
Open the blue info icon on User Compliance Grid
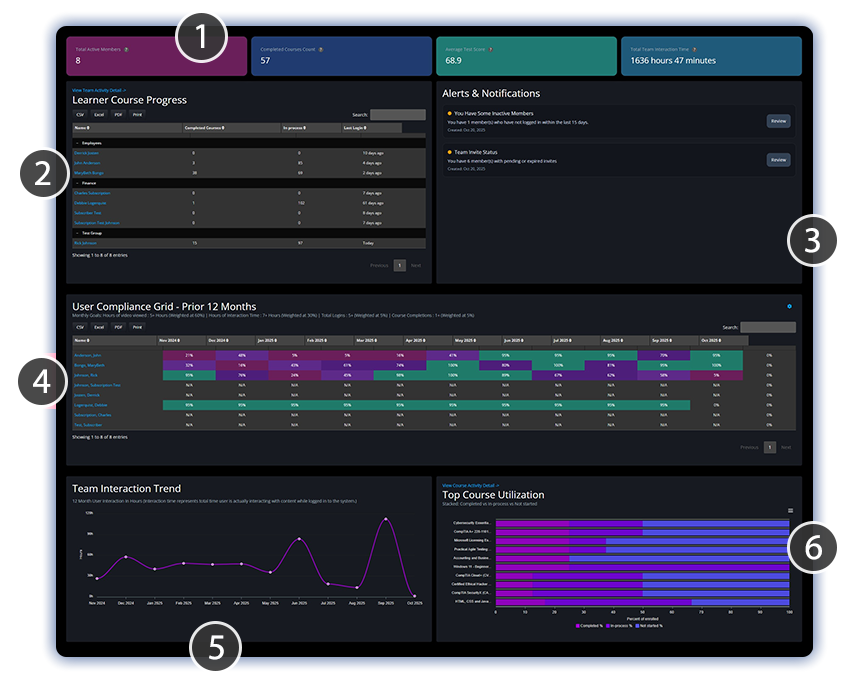click(x=789, y=305)
